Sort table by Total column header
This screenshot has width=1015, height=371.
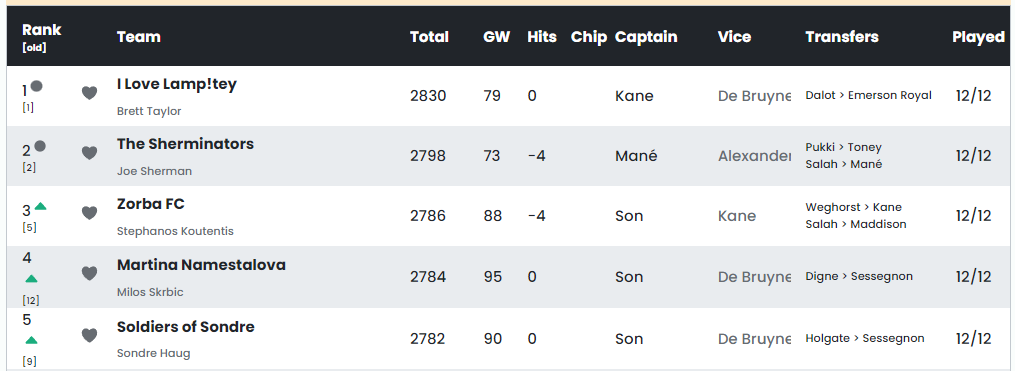point(429,37)
